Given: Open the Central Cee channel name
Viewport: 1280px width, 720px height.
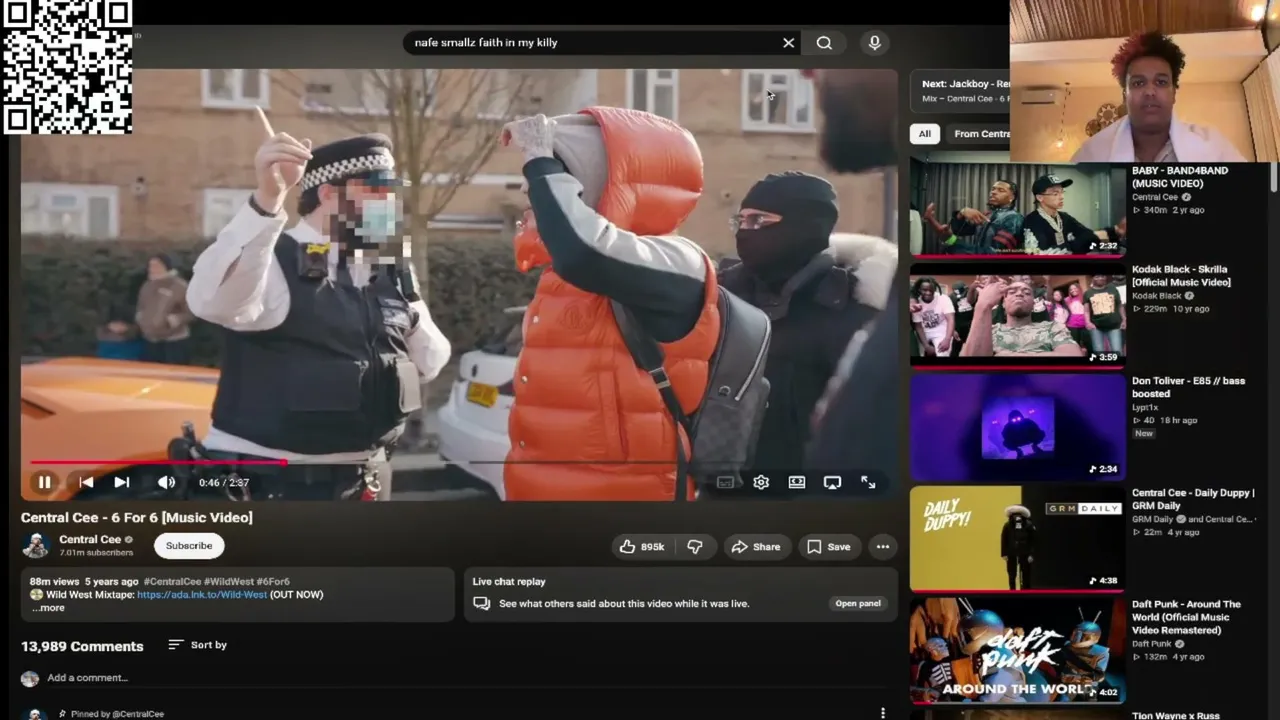Looking at the screenshot, I should click(90, 539).
